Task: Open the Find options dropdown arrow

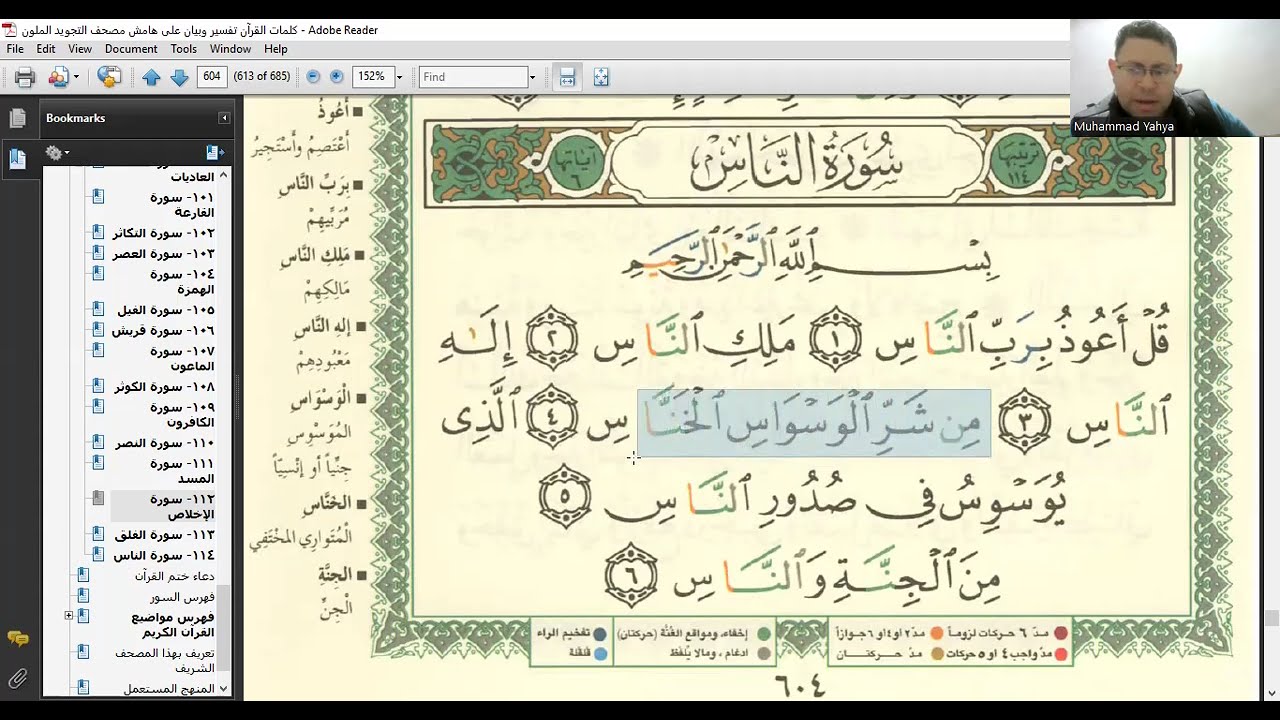Action: tap(532, 77)
